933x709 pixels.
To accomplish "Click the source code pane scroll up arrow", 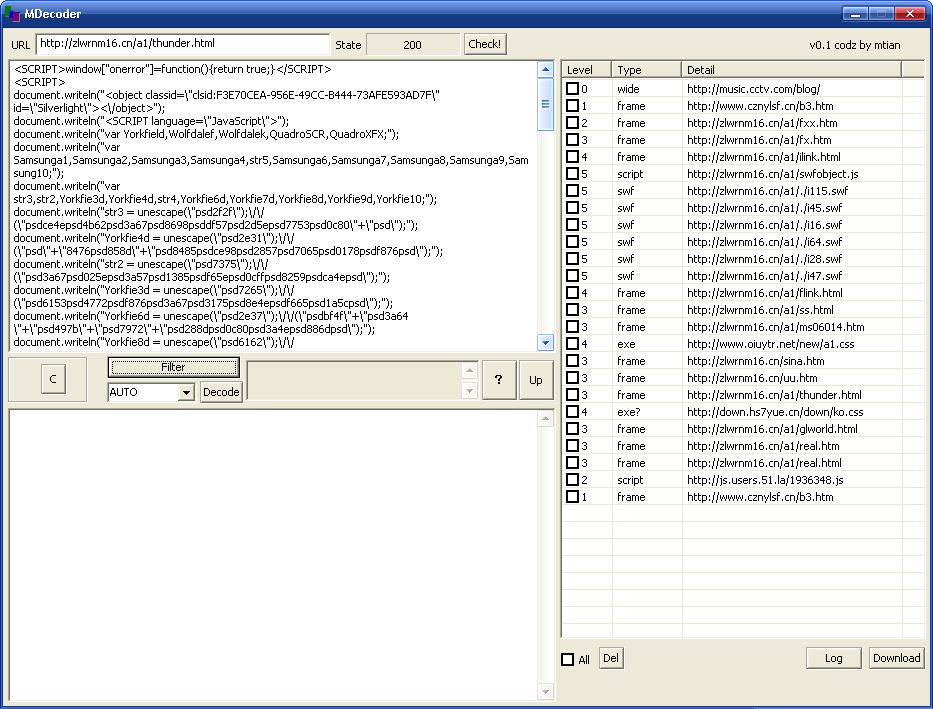I will pos(545,70).
